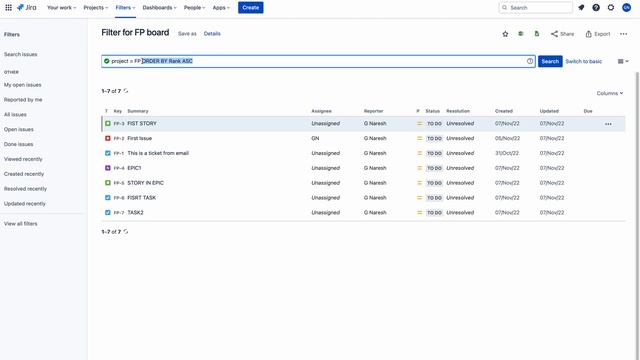Open the view layout switcher dropdown

[623, 61]
